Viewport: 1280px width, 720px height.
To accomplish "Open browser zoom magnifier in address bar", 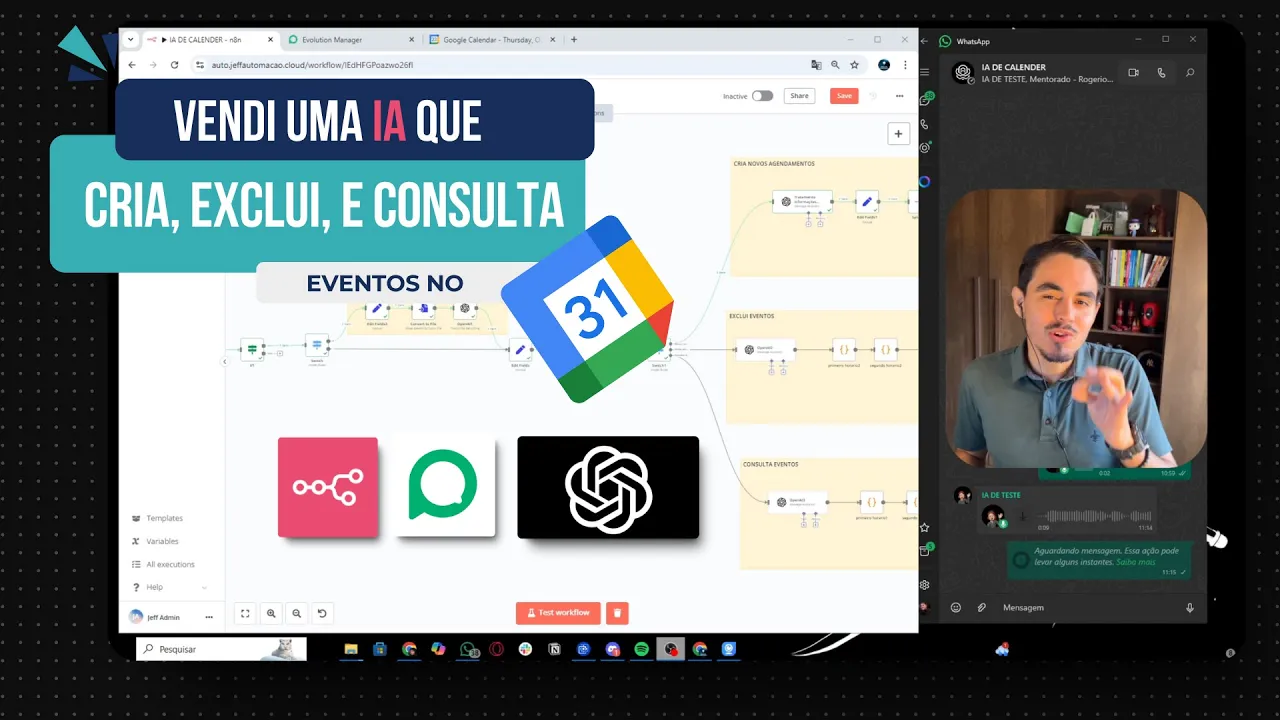I will (x=835, y=65).
